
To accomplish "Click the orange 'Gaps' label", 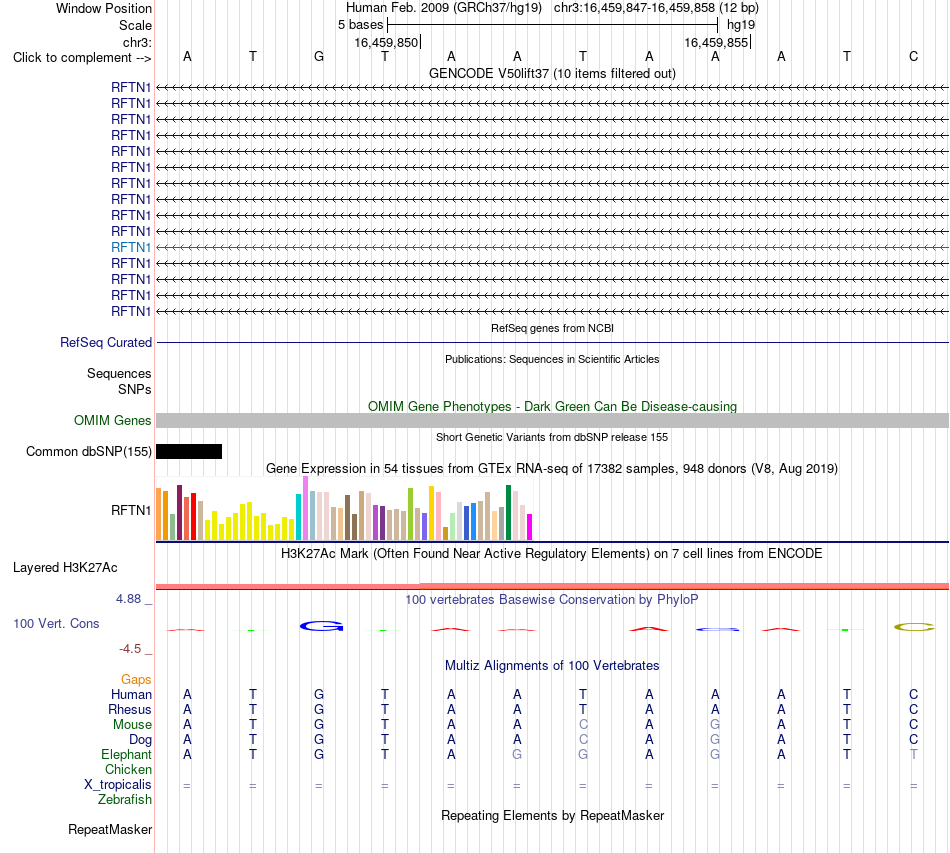I will click(x=136, y=680).
